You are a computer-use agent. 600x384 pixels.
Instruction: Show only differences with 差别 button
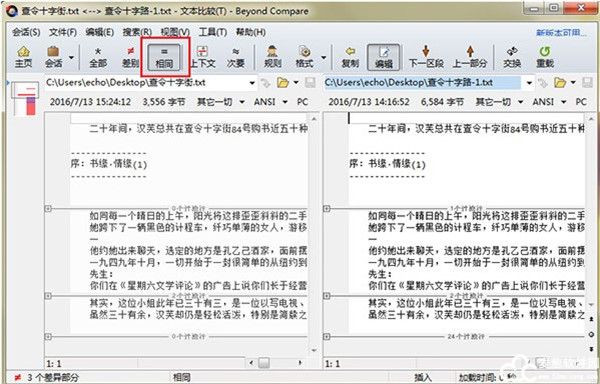click(130, 57)
